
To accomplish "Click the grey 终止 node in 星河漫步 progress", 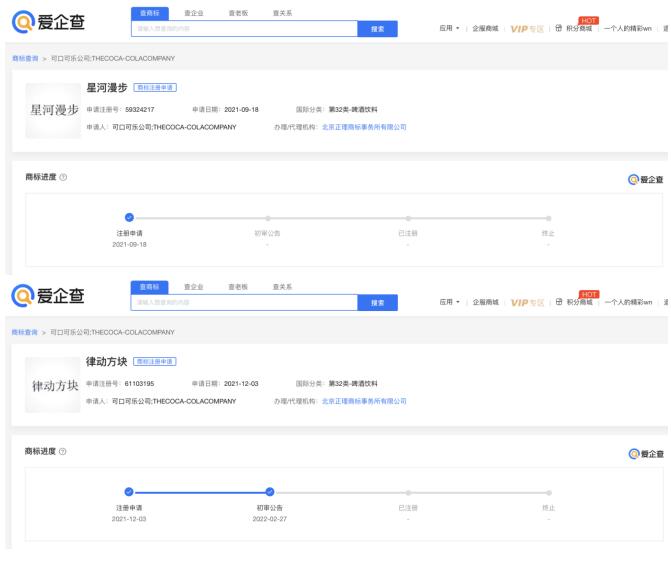I will tap(549, 218).
